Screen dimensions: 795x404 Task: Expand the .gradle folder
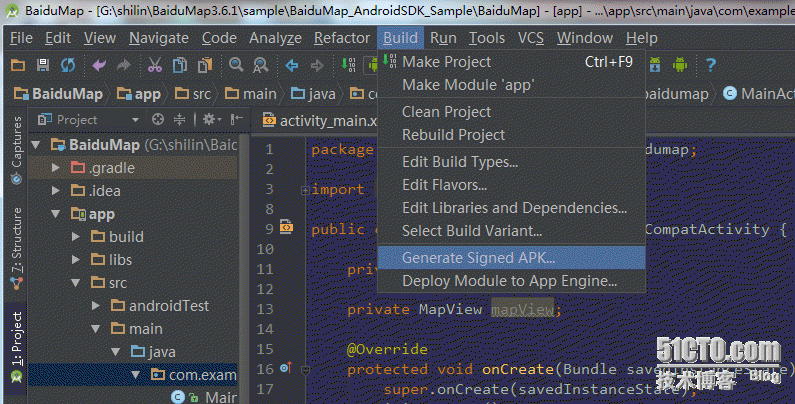56,168
